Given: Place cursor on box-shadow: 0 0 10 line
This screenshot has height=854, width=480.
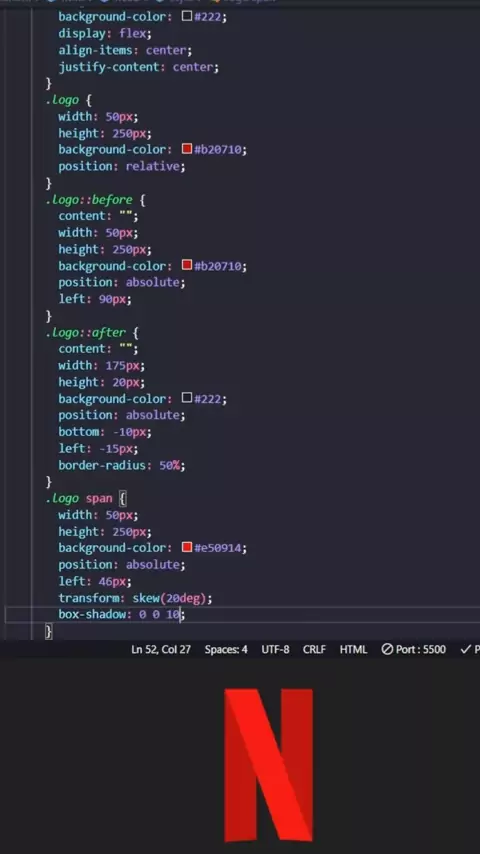Looking at the screenshot, I should 122,614.
